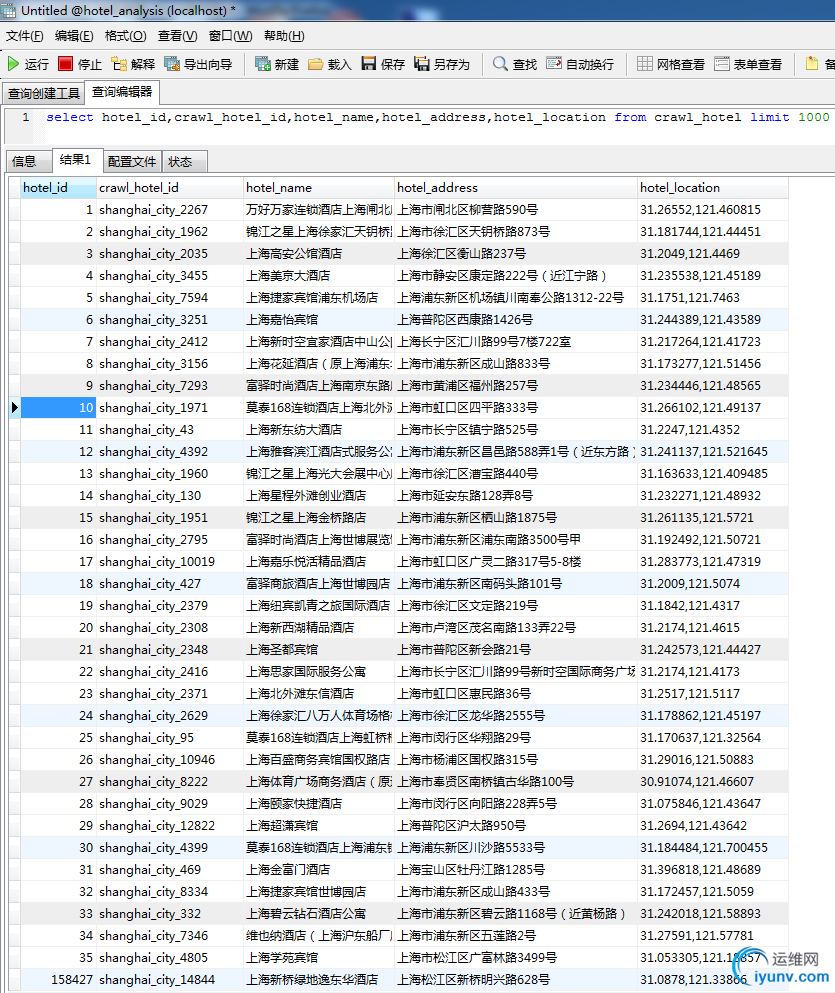Load a query file with 载入
The height and width of the screenshot is (993, 835).
[x=330, y=64]
